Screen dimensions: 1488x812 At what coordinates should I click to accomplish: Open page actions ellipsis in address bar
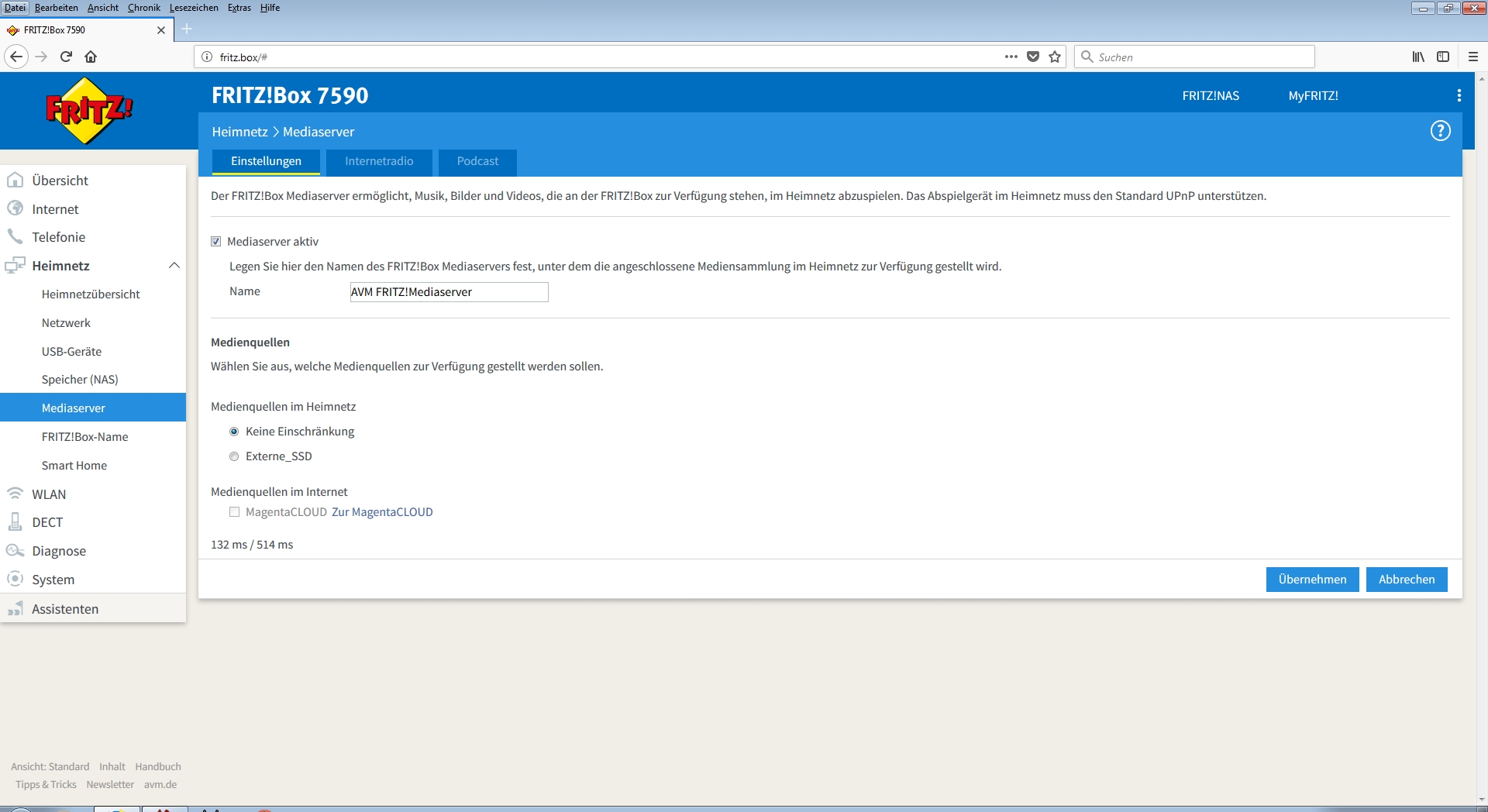[x=1011, y=57]
